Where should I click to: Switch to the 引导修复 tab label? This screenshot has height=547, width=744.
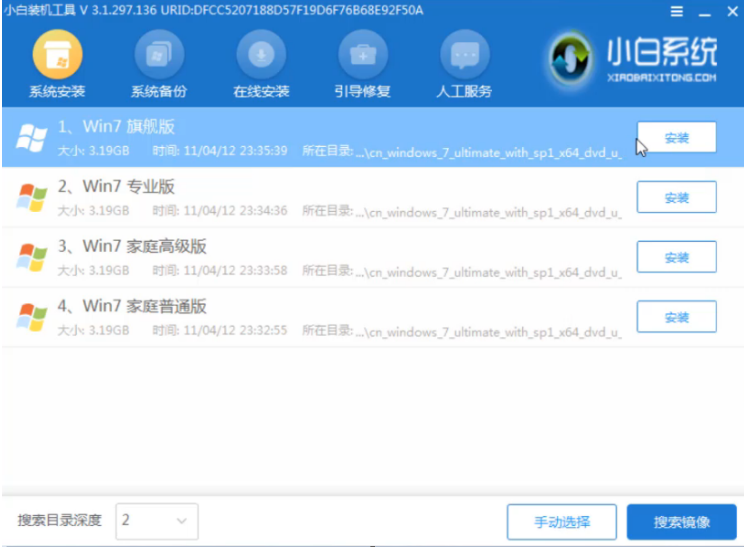363,91
